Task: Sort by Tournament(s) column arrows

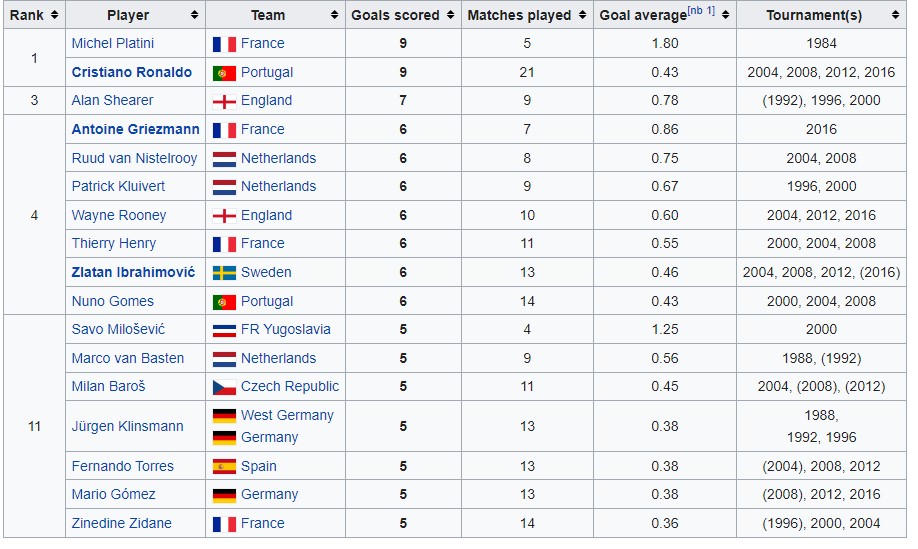Action: [x=895, y=15]
